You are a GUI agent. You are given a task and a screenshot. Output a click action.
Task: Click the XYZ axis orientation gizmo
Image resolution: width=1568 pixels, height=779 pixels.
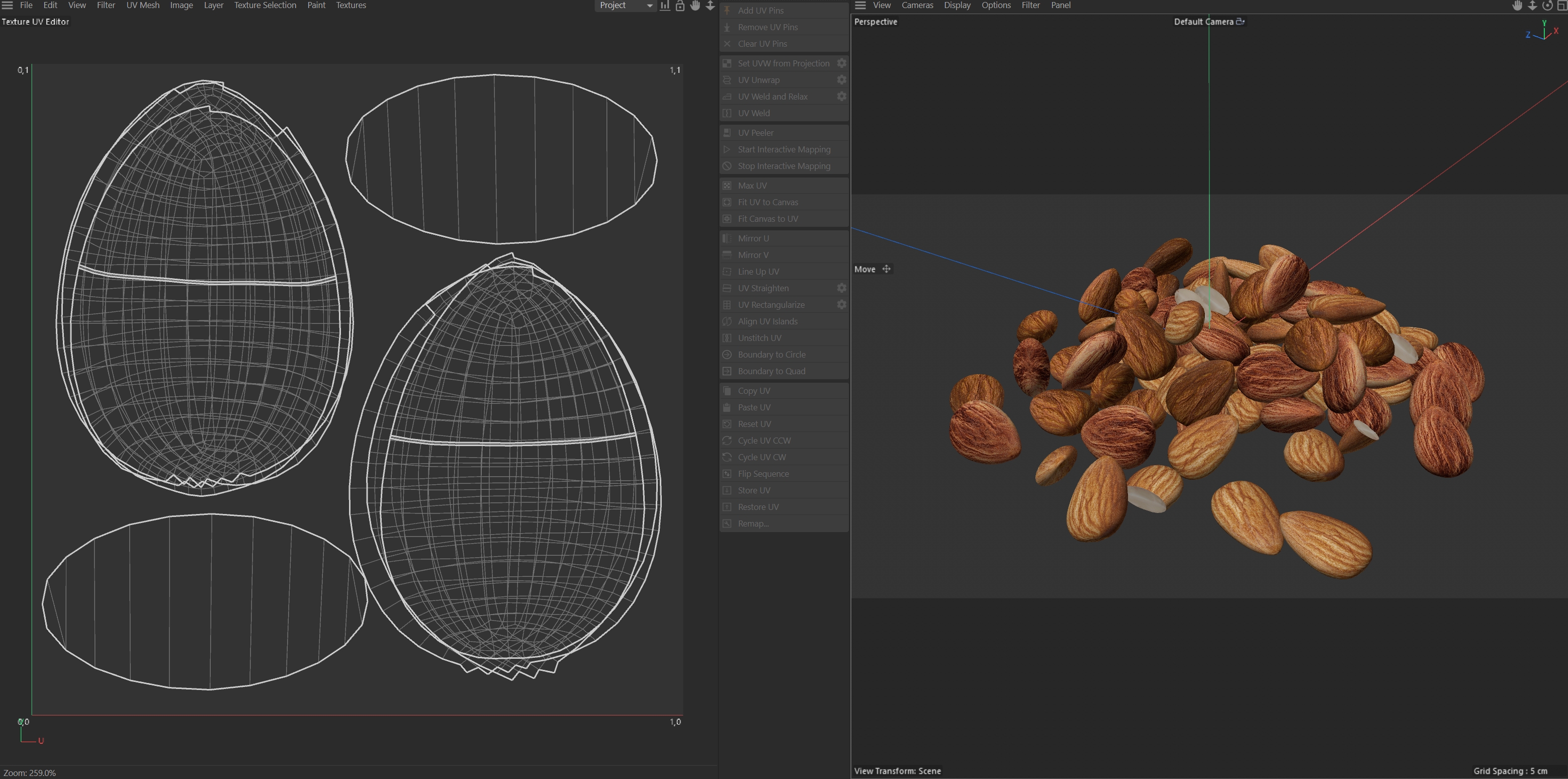[x=1544, y=32]
